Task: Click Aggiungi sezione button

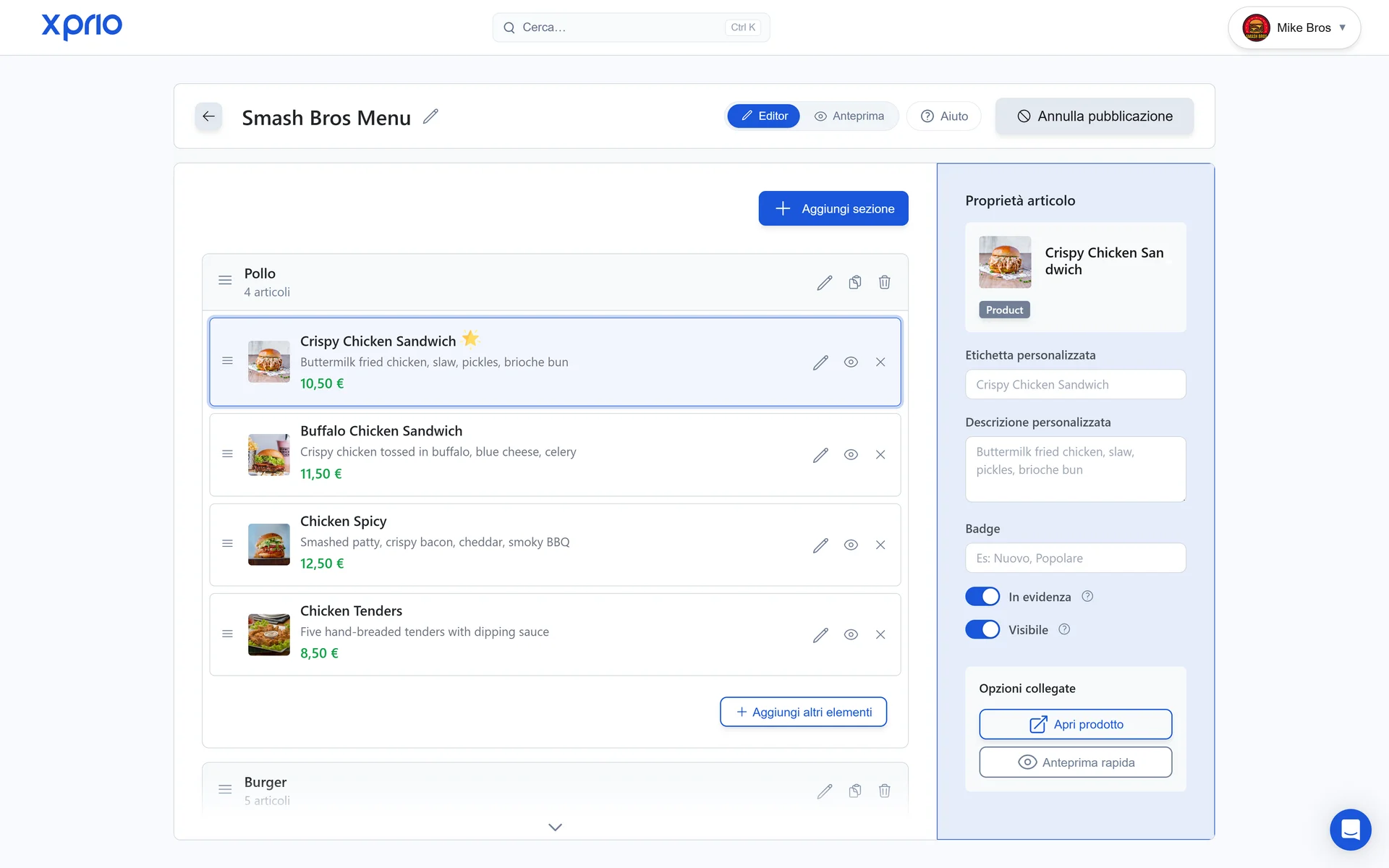Action: 833,208
